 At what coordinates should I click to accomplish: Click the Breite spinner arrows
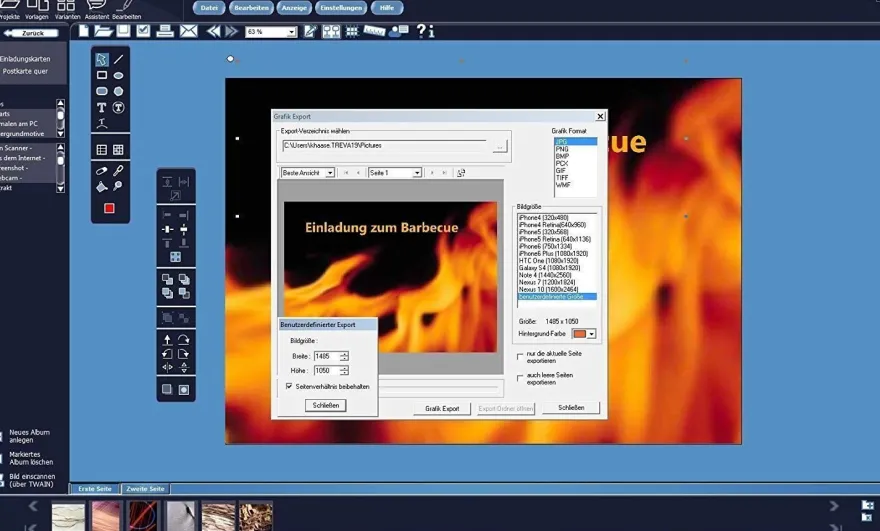[344, 356]
